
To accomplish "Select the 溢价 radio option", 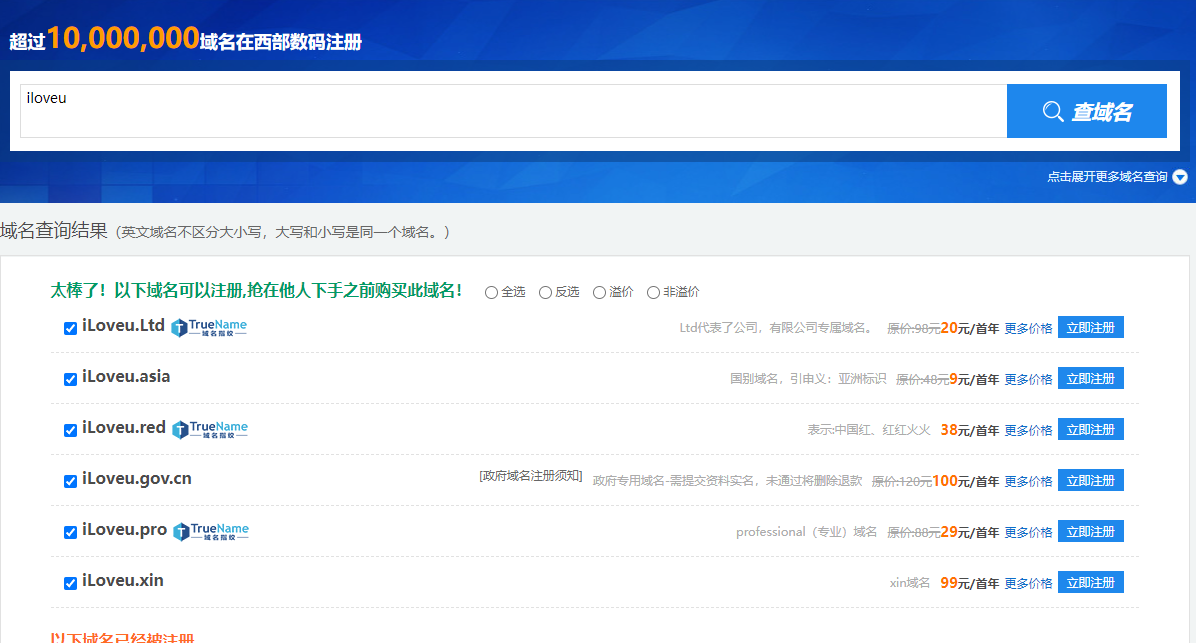I will point(600,292).
